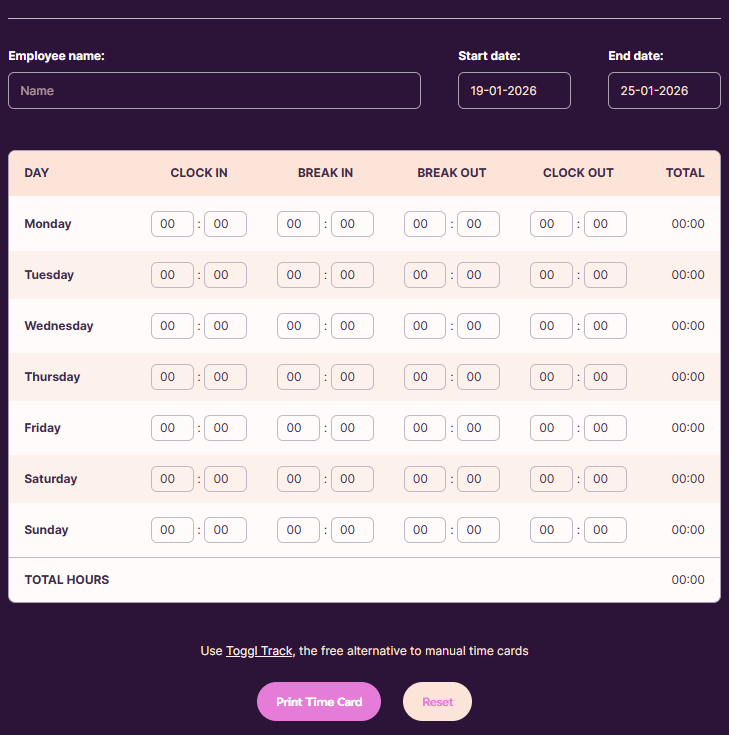Select Sunday Clock In minutes field

point(225,530)
